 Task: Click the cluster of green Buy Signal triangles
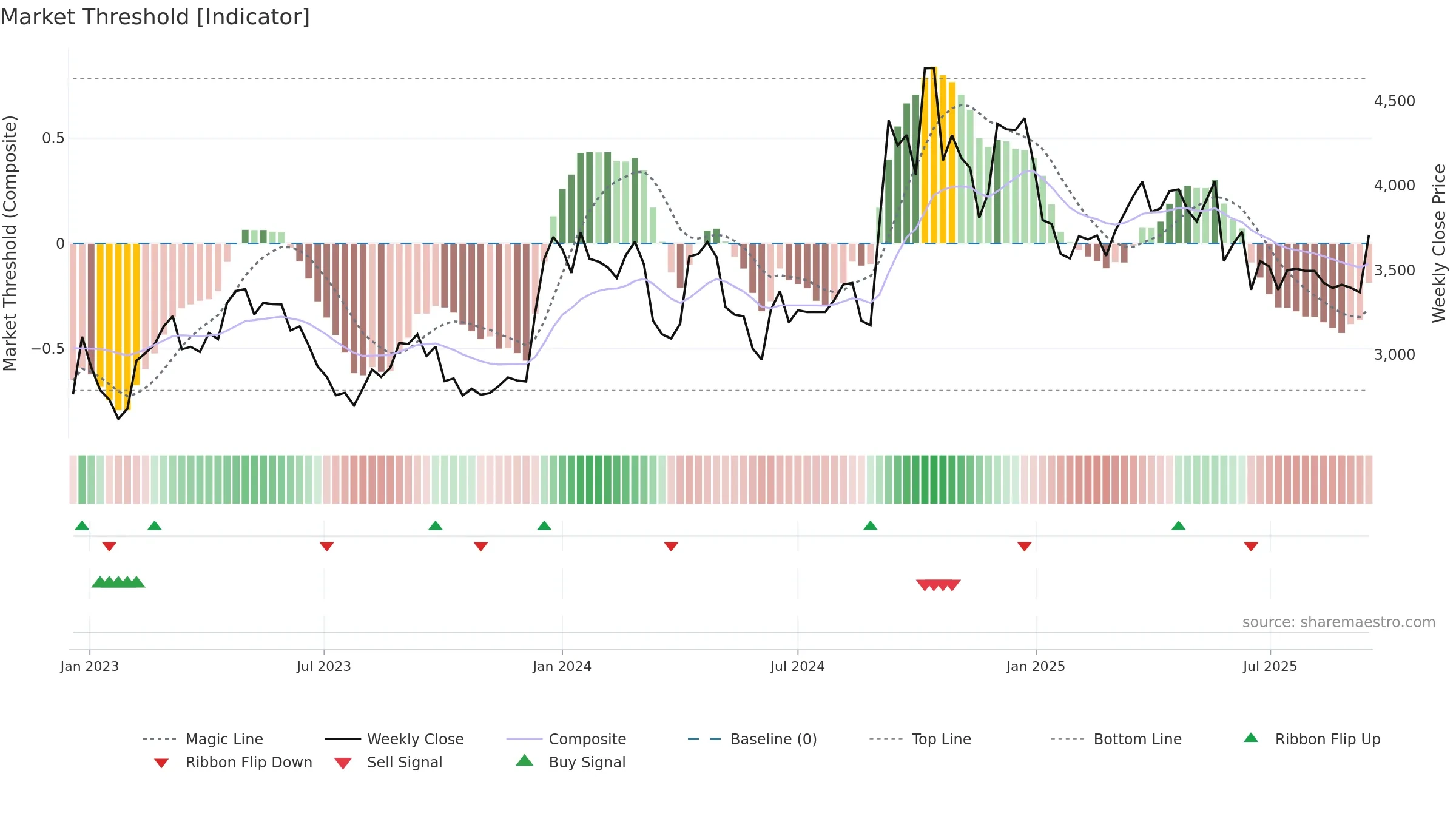(118, 582)
